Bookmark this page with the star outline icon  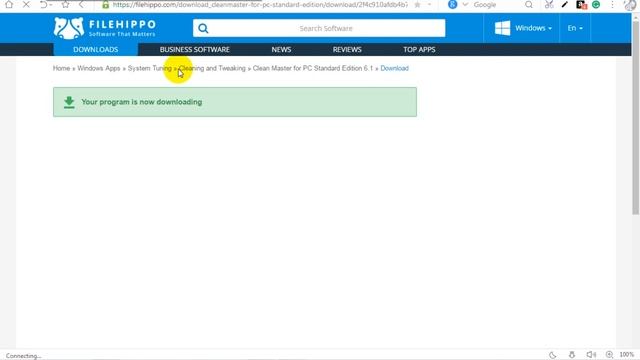(65, 4)
